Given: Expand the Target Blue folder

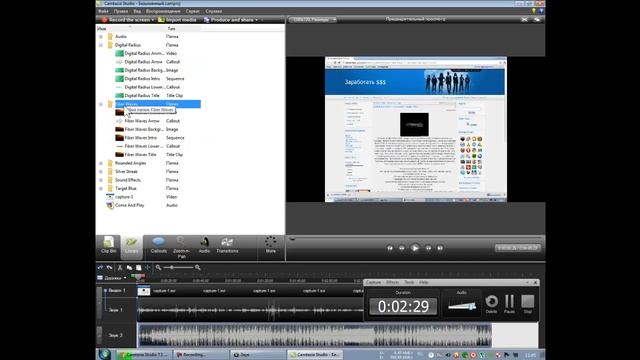Looking at the screenshot, I should pyautogui.click(x=101, y=189).
